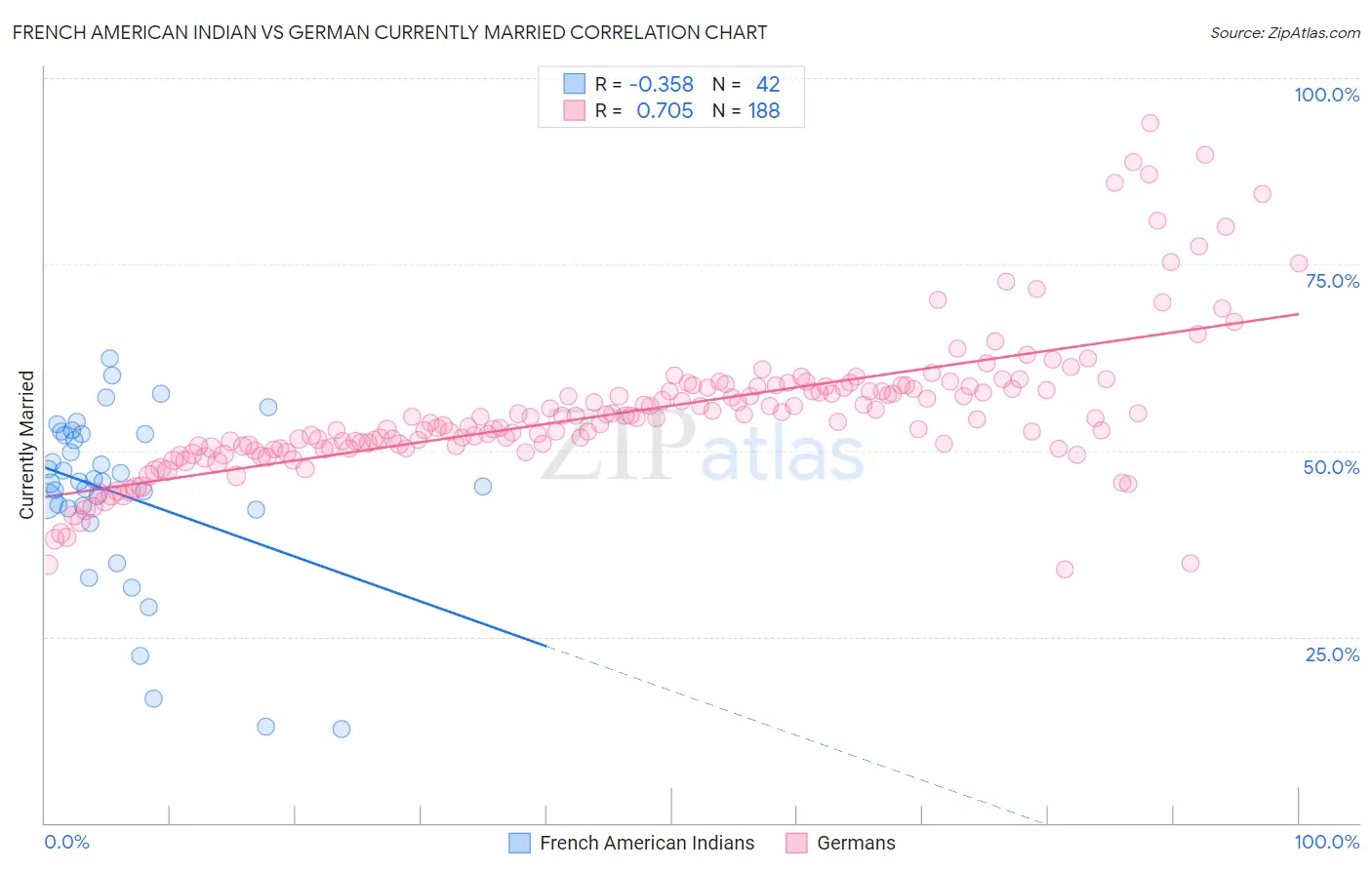Select the French American Indians legend label

coord(647,843)
